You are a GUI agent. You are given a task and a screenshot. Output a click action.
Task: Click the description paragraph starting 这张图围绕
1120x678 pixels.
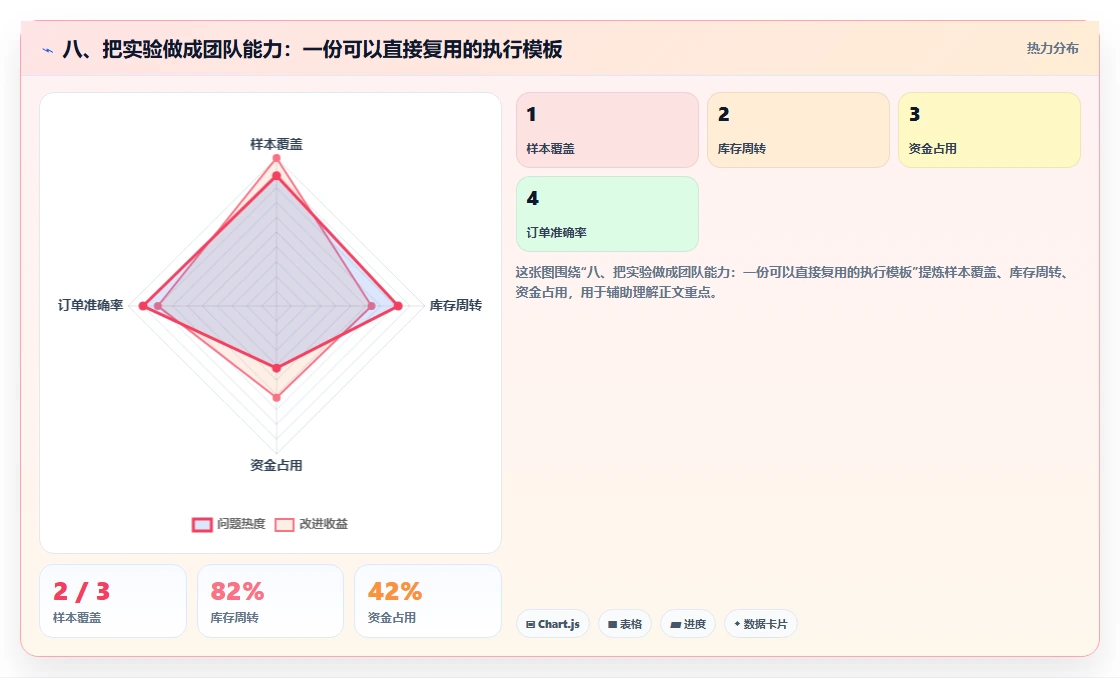[793, 282]
